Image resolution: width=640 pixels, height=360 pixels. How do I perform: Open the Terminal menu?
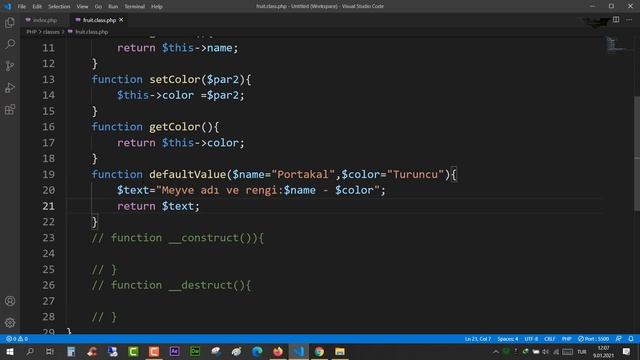point(135,6)
